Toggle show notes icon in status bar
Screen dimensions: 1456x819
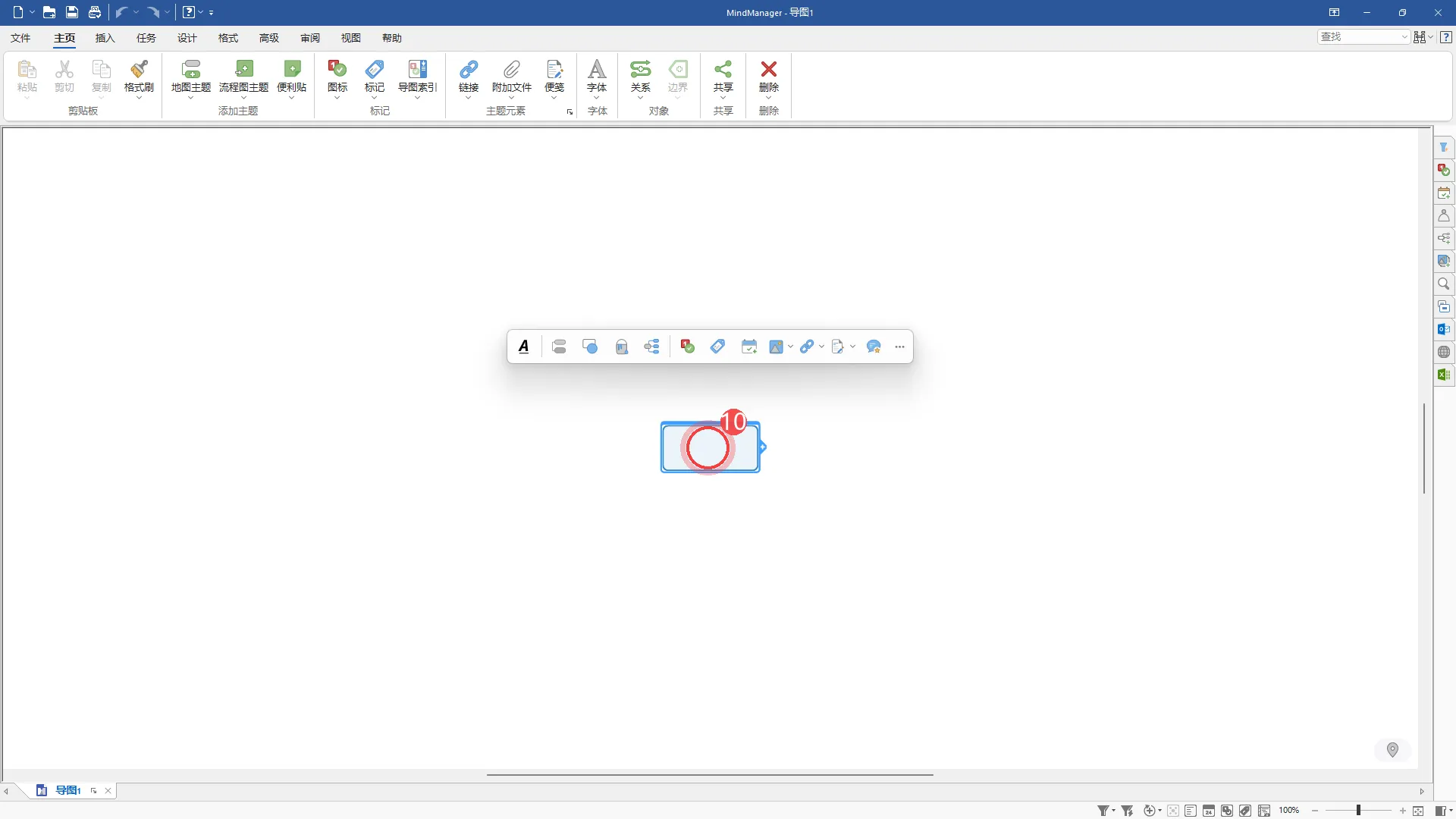coord(1191,811)
